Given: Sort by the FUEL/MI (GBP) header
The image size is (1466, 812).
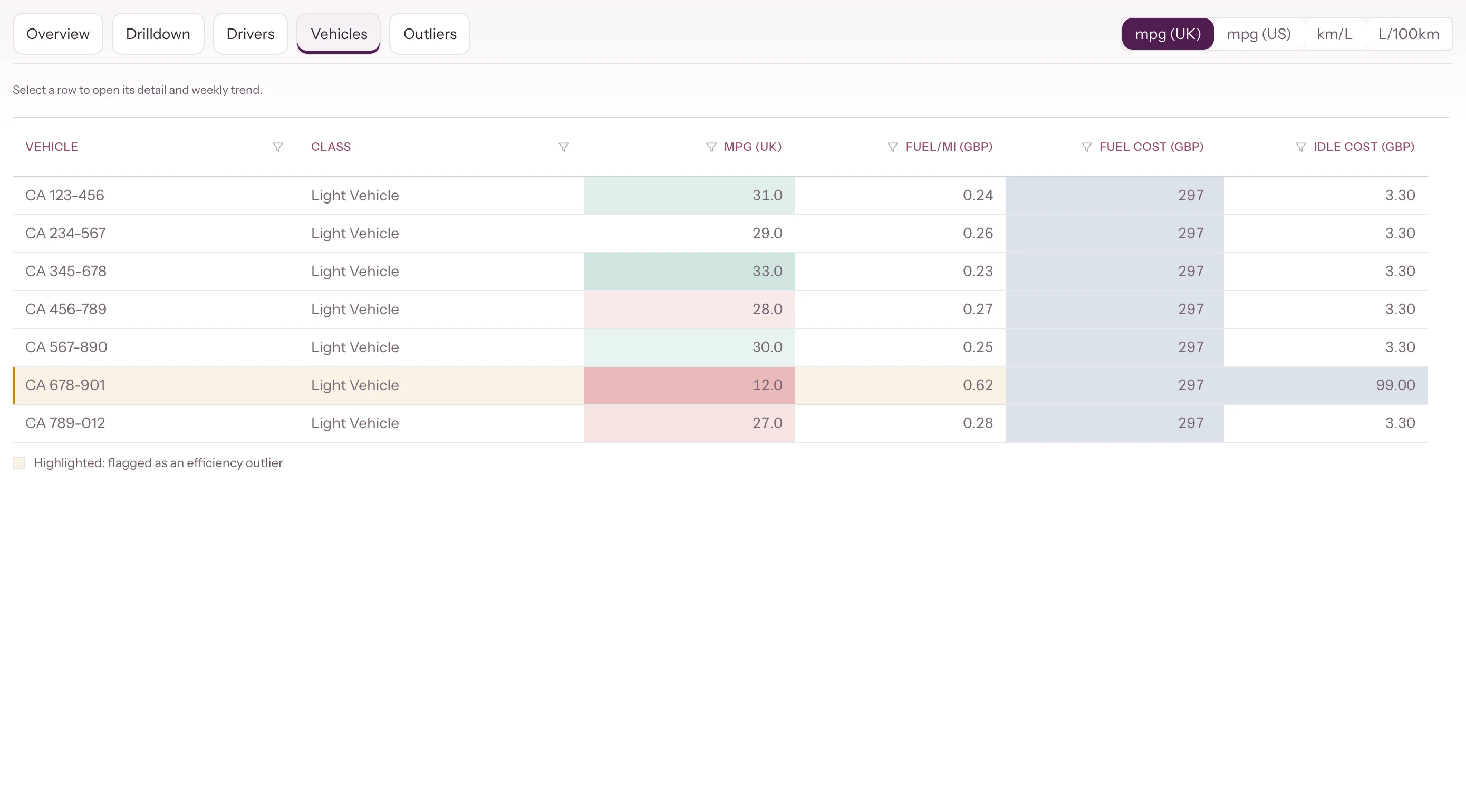Looking at the screenshot, I should [949, 147].
